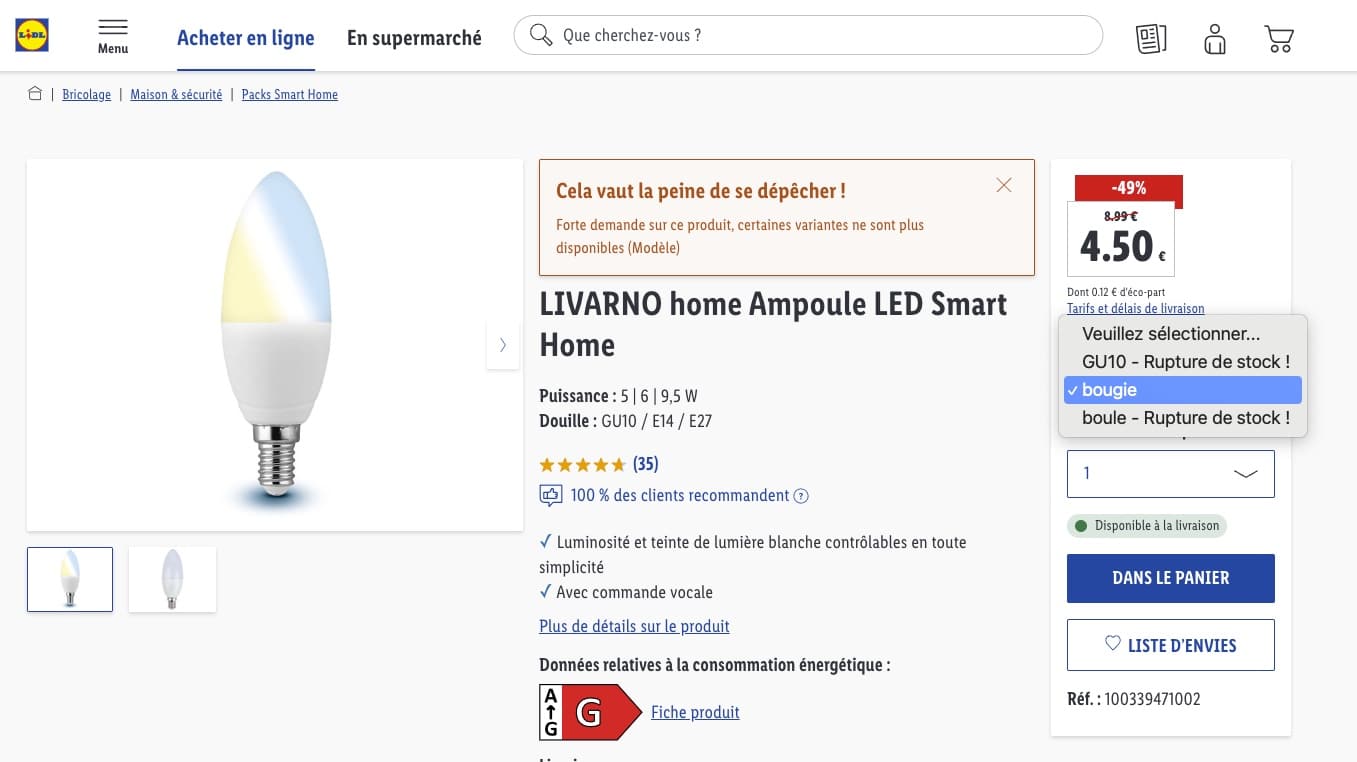
Task: Open the leaflet catalogue icon
Action: coord(1151,38)
